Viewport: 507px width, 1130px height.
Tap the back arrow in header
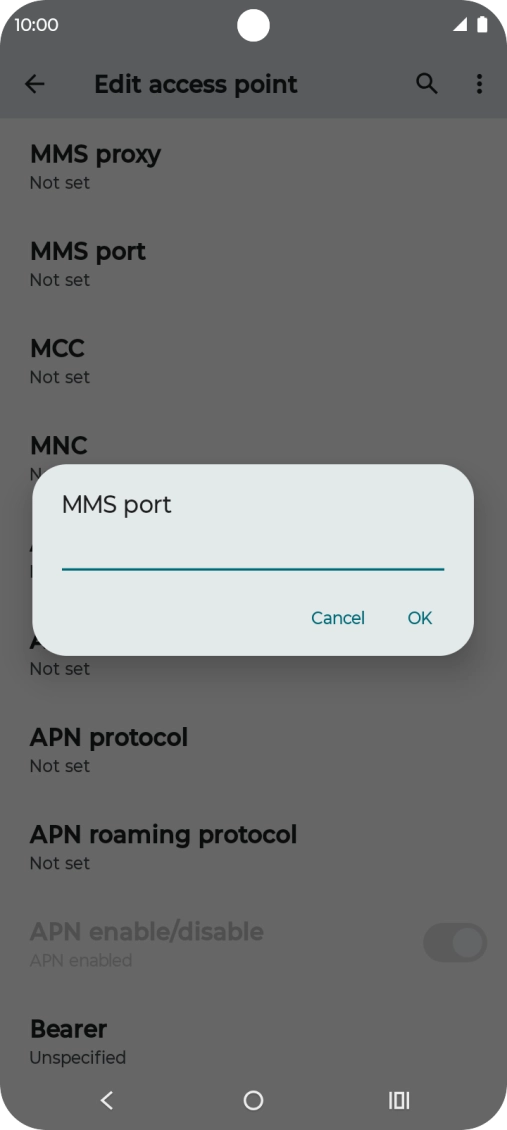pos(35,84)
